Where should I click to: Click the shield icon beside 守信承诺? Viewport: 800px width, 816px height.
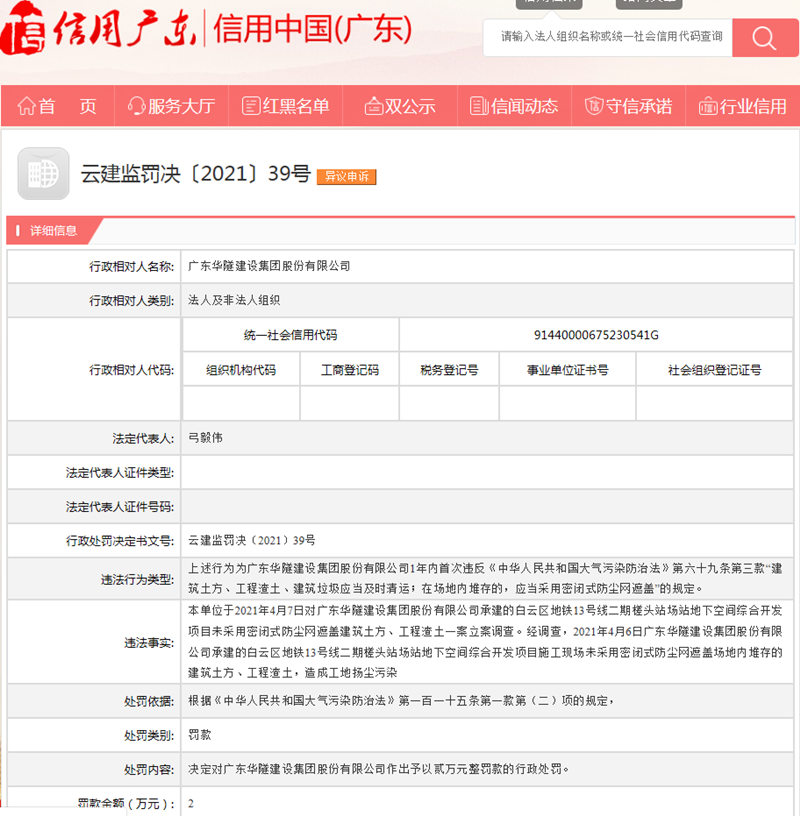[x=594, y=106]
